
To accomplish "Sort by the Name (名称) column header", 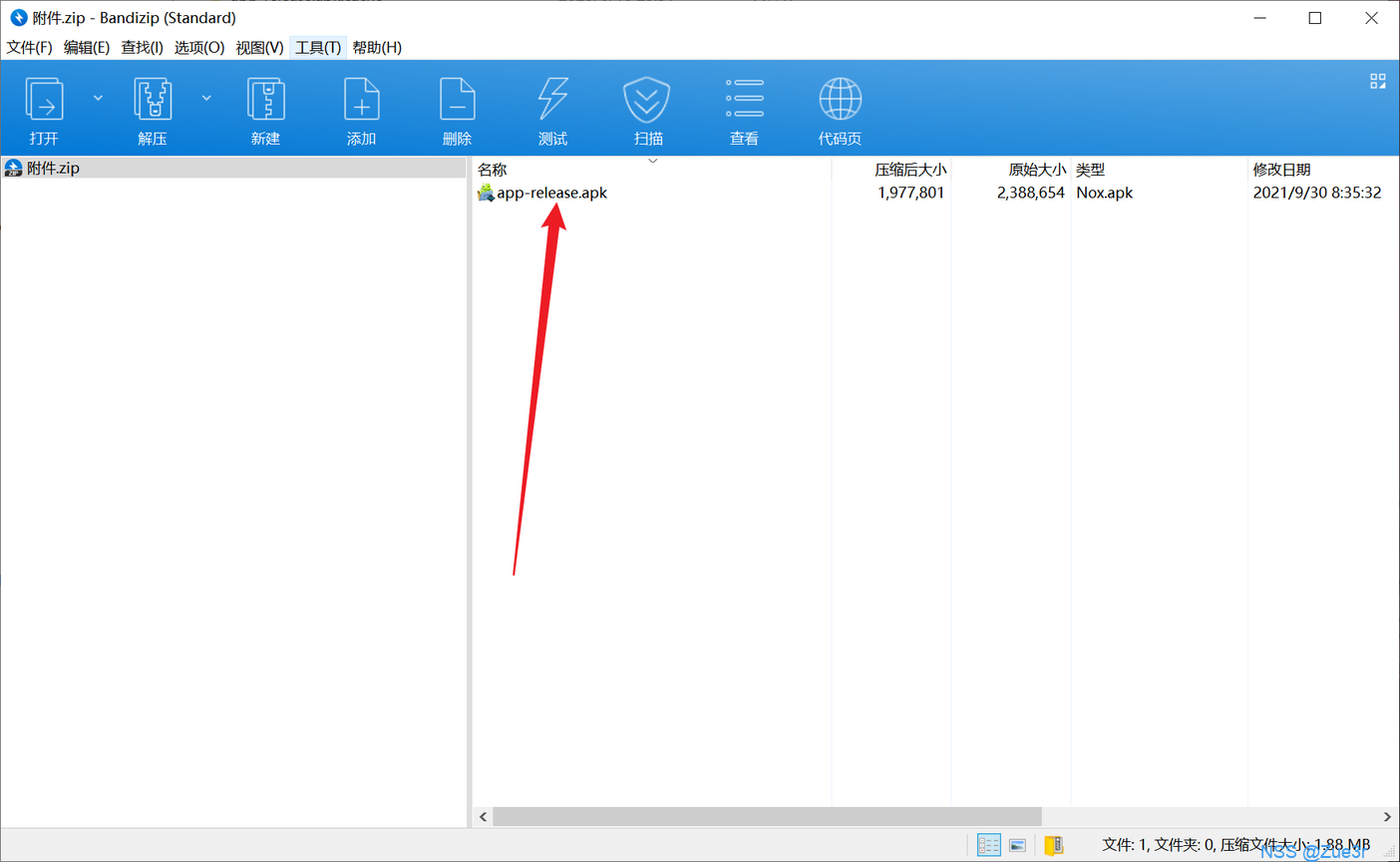I will [493, 170].
